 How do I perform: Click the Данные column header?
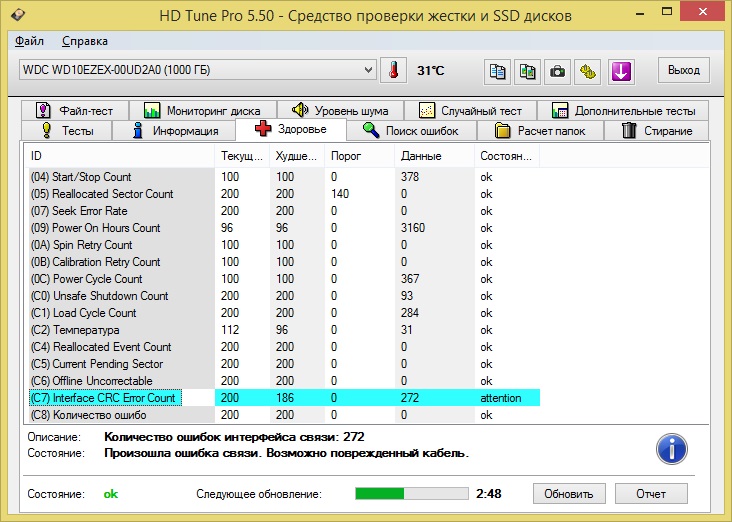(435, 156)
